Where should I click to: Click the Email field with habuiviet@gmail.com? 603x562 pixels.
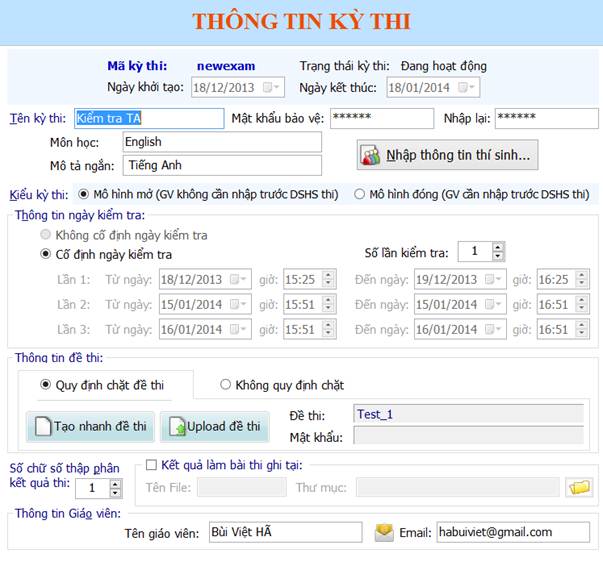tap(513, 532)
